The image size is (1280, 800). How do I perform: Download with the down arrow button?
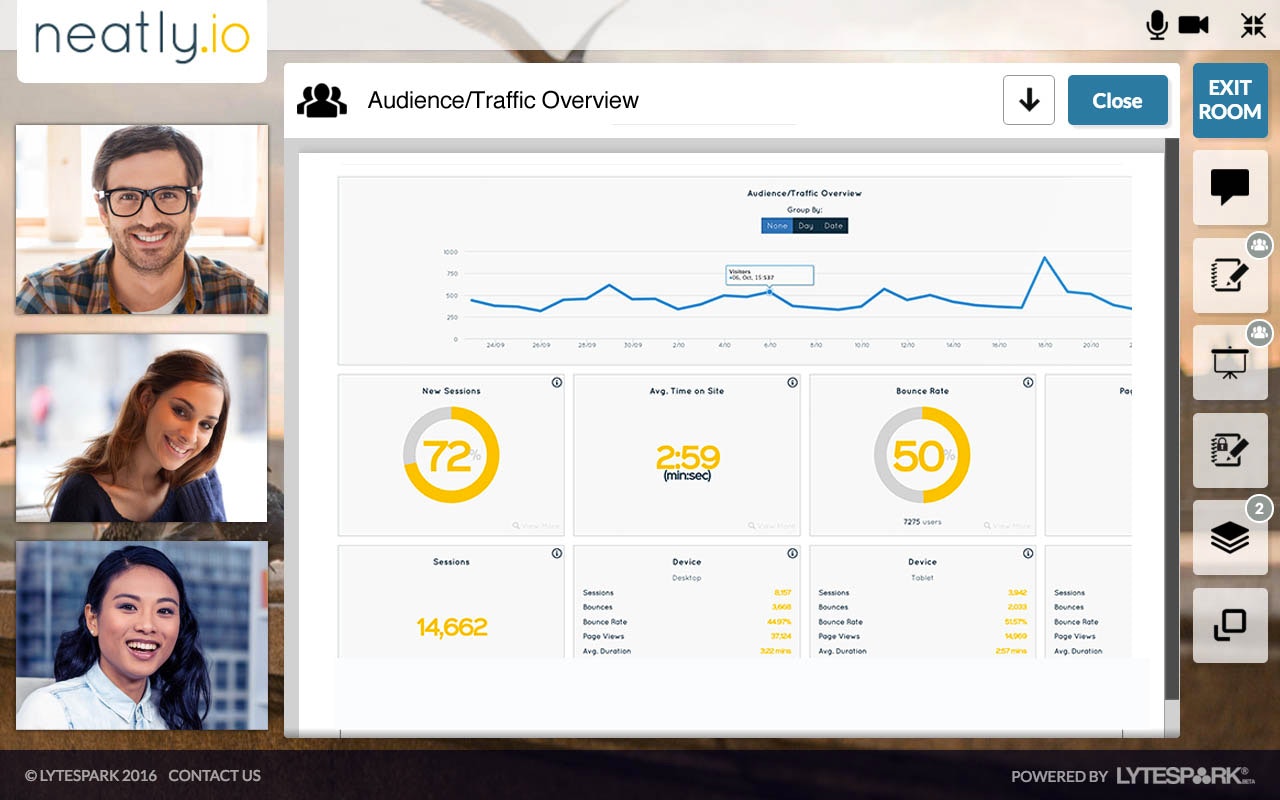click(1029, 100)
